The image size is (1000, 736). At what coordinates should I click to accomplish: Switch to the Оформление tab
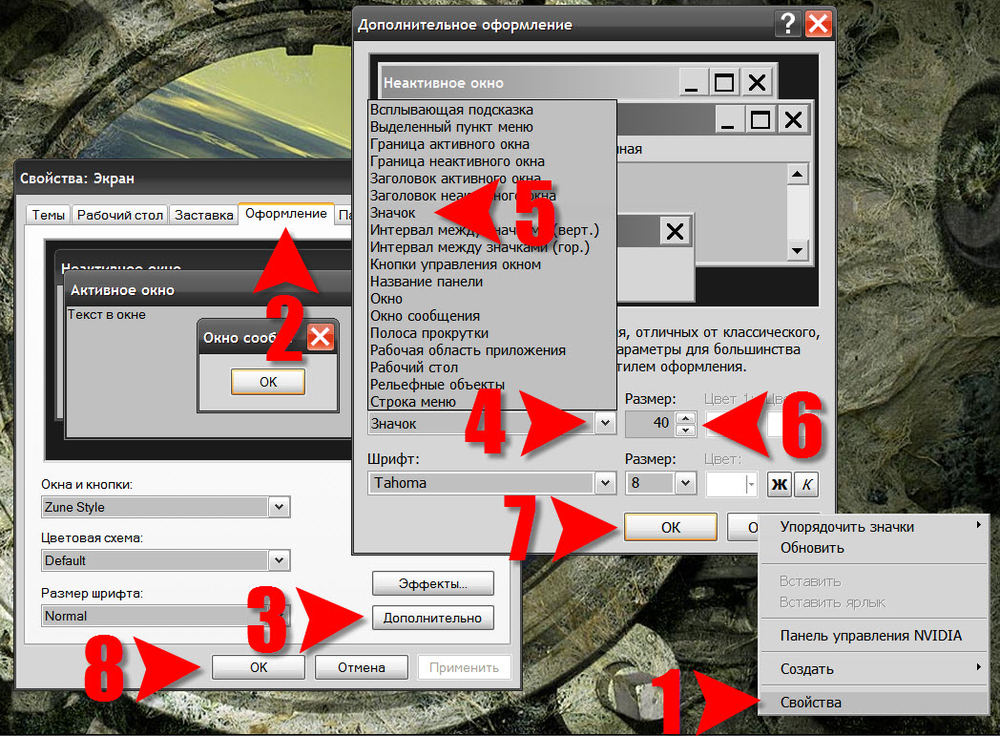(x=286, y=214)
